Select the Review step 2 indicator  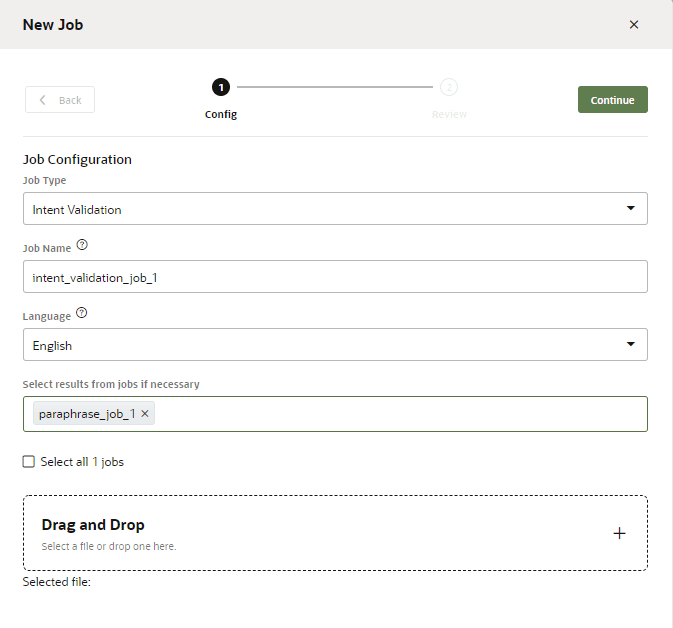449,87
